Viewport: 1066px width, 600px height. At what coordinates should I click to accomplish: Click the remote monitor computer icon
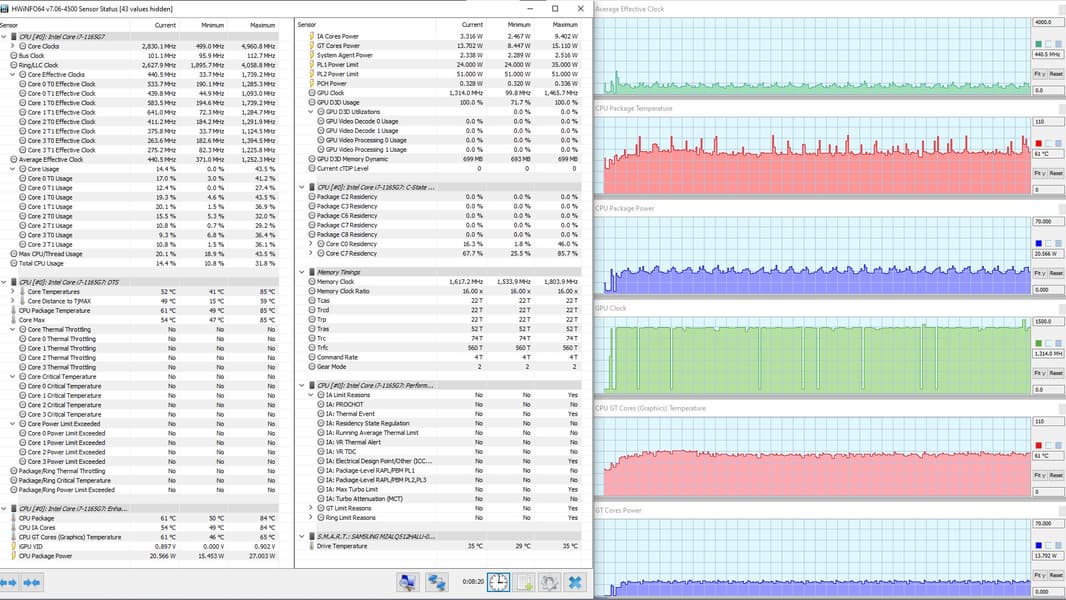pos(407,582)
